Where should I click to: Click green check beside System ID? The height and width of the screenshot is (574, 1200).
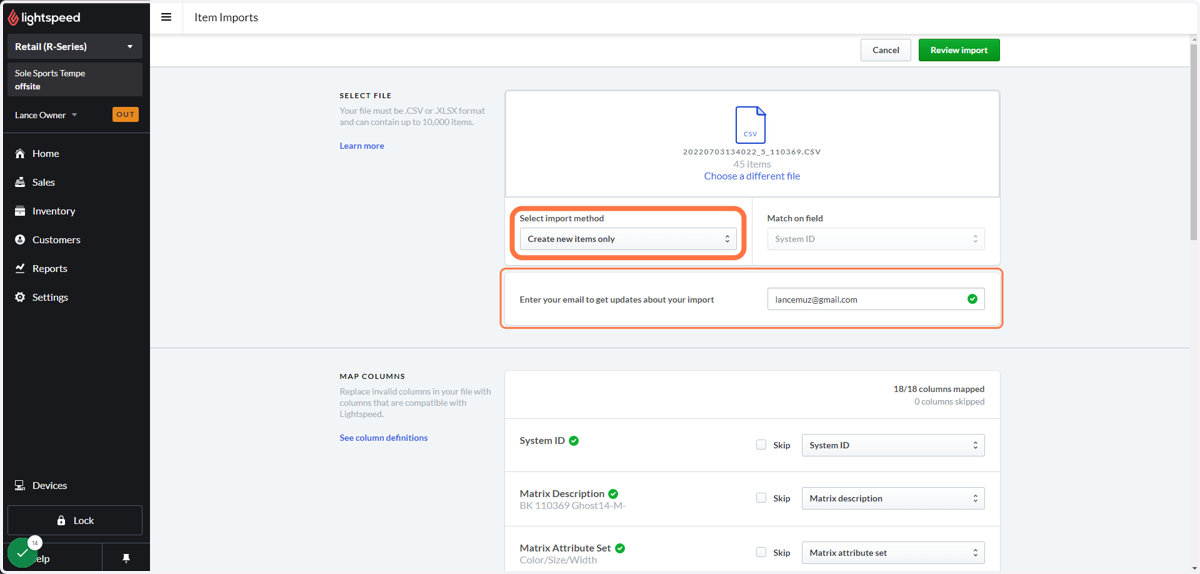coord(574,441)
